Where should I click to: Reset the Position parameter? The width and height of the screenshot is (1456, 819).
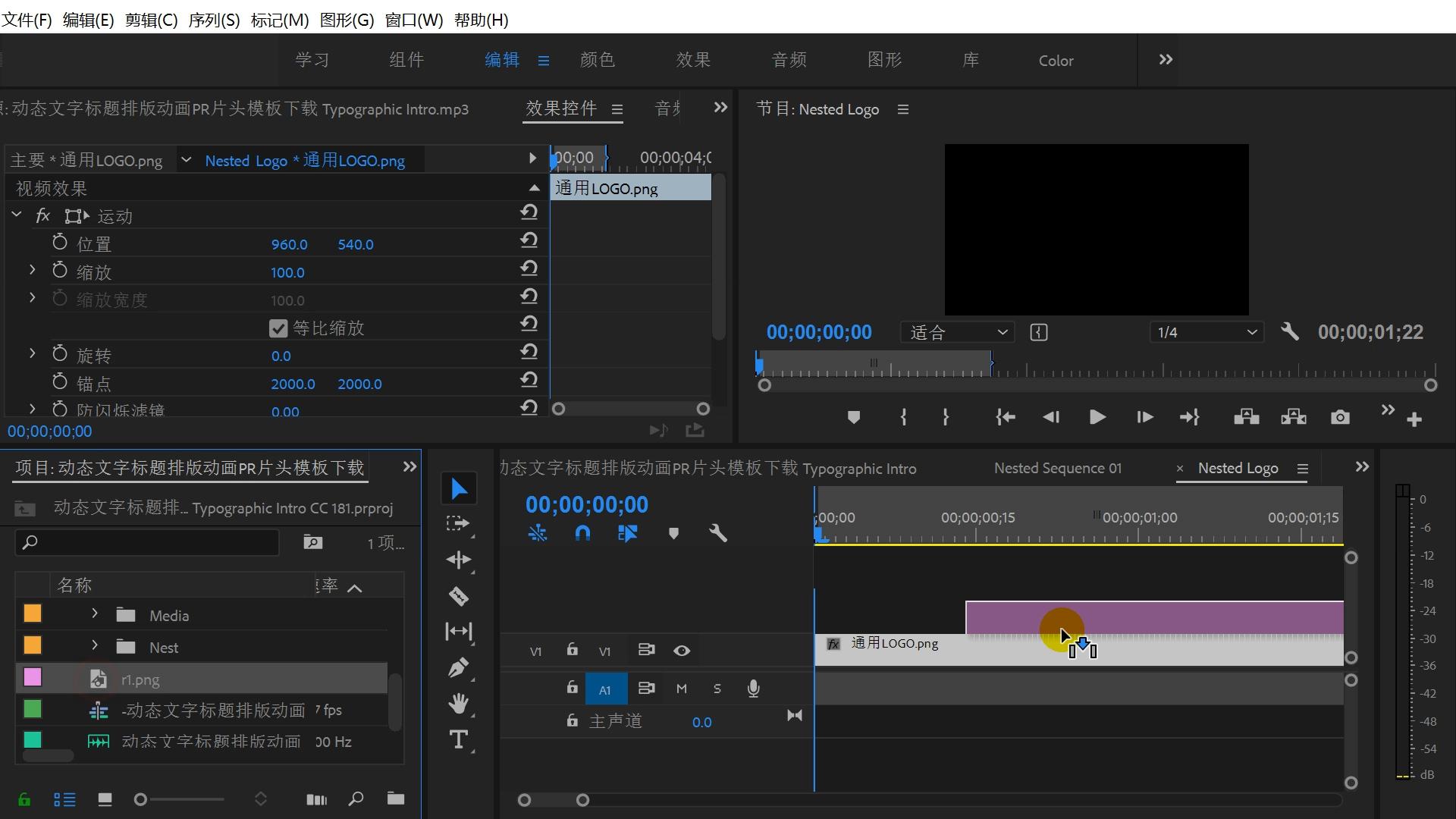click(x=529, y=240)
